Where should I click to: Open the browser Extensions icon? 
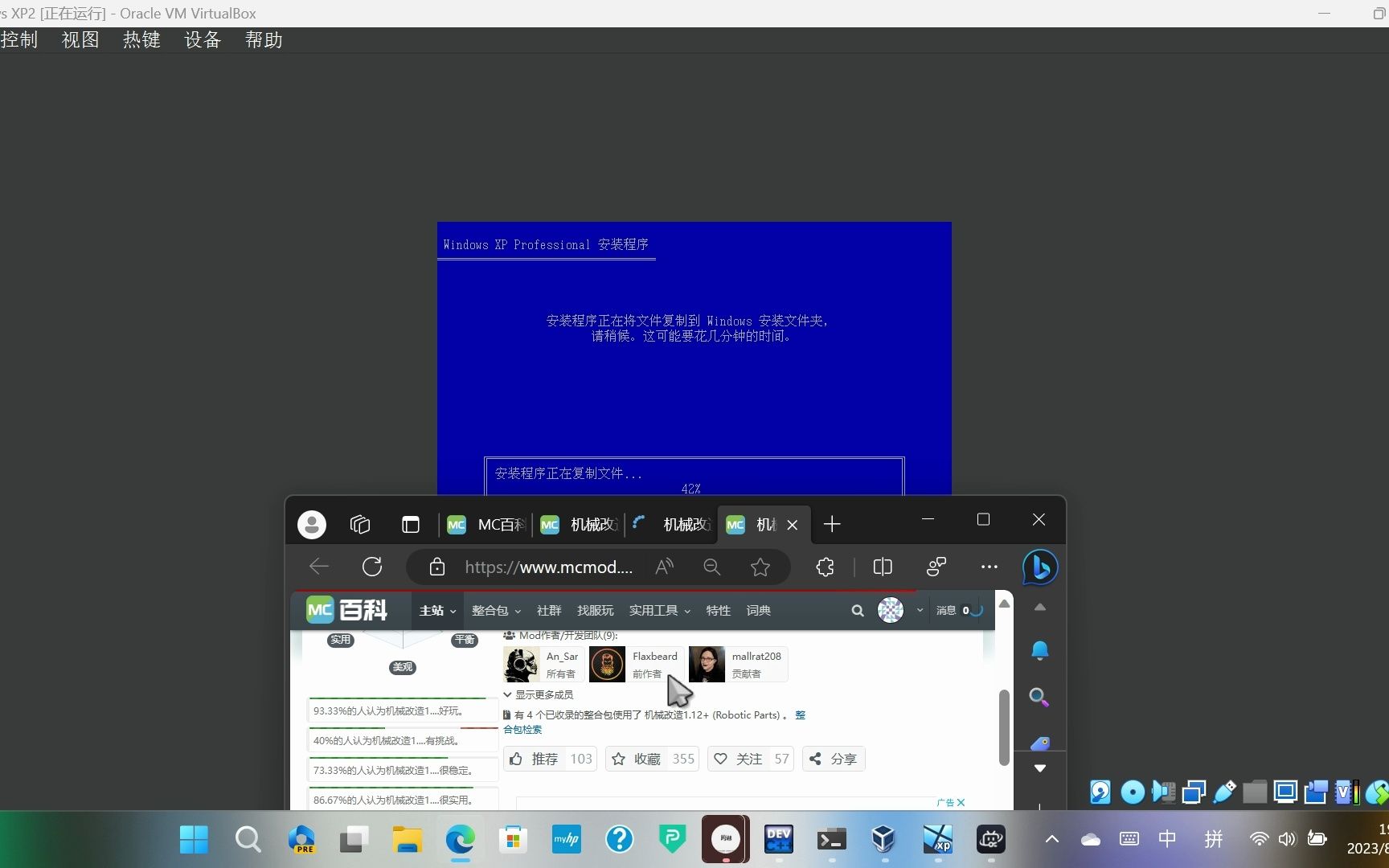click(x=825, y=567)
